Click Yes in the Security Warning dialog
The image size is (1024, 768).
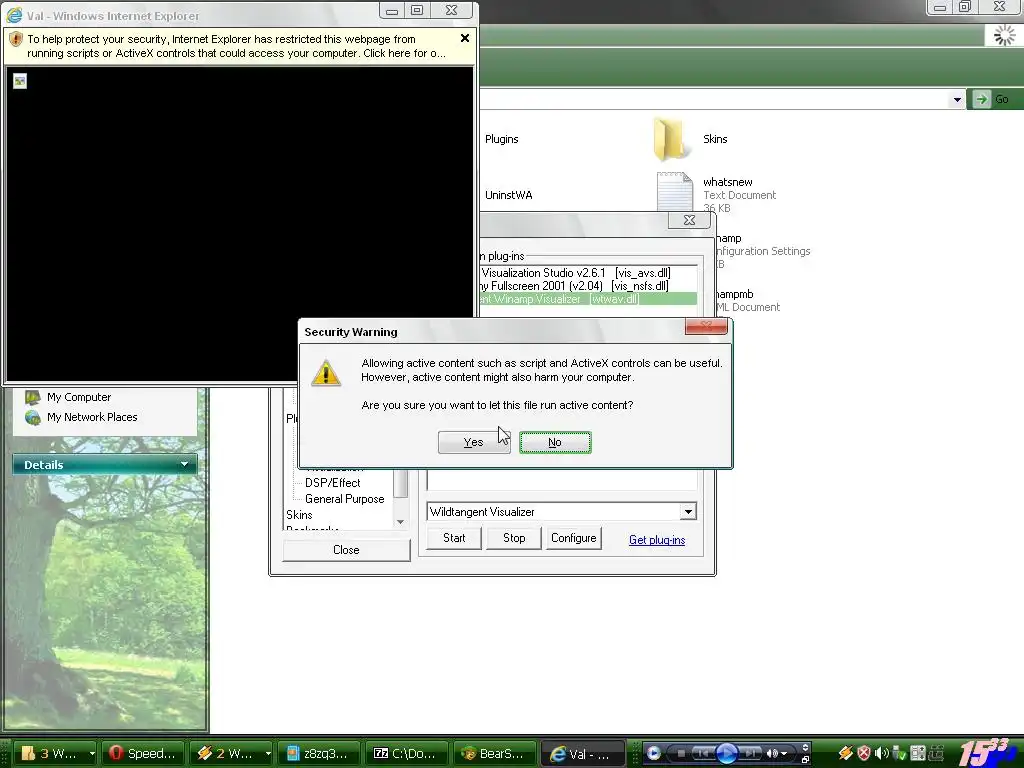click(x=473, y=442)
